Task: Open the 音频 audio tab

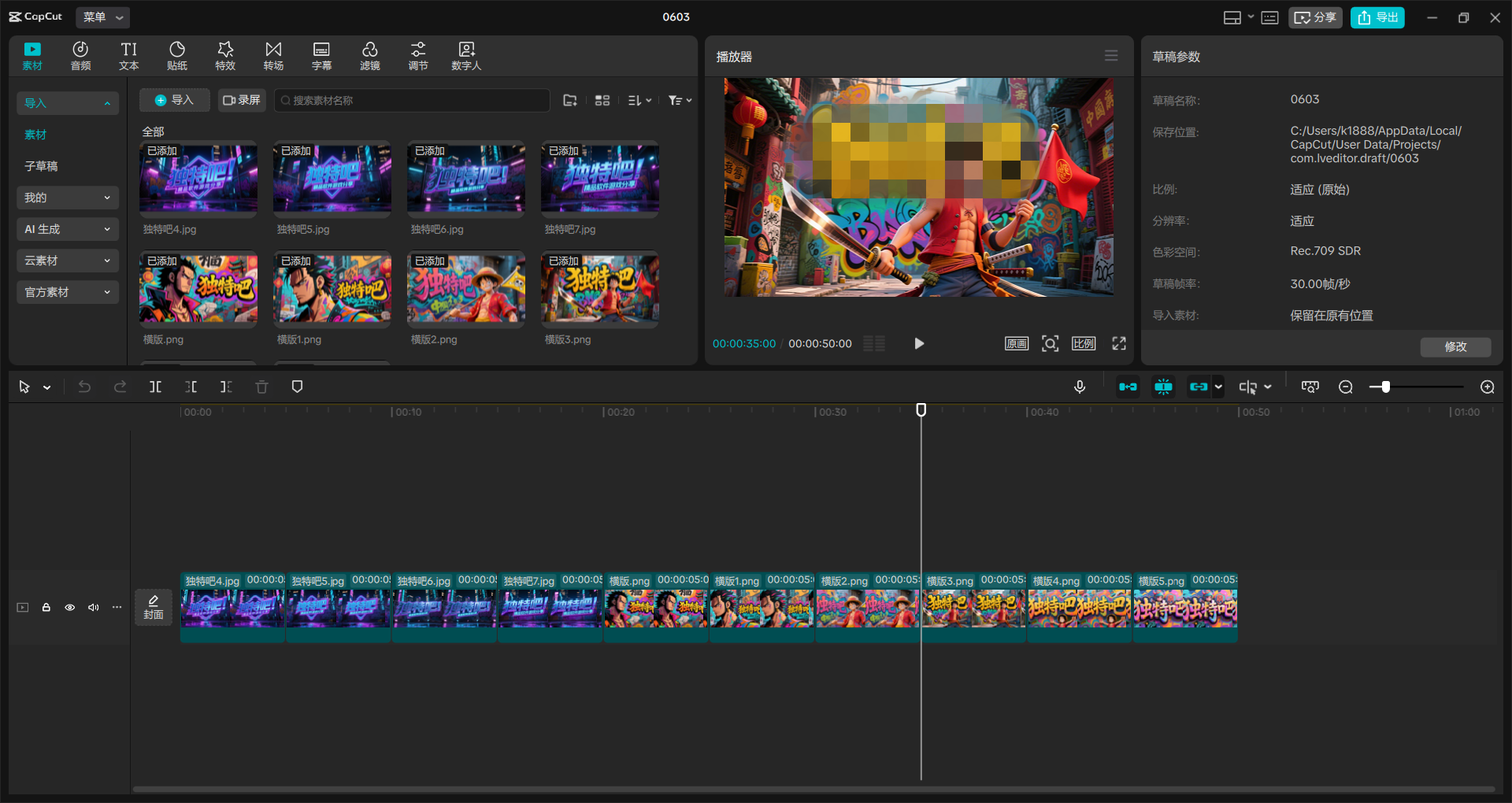Action: [x=80, y=56]
